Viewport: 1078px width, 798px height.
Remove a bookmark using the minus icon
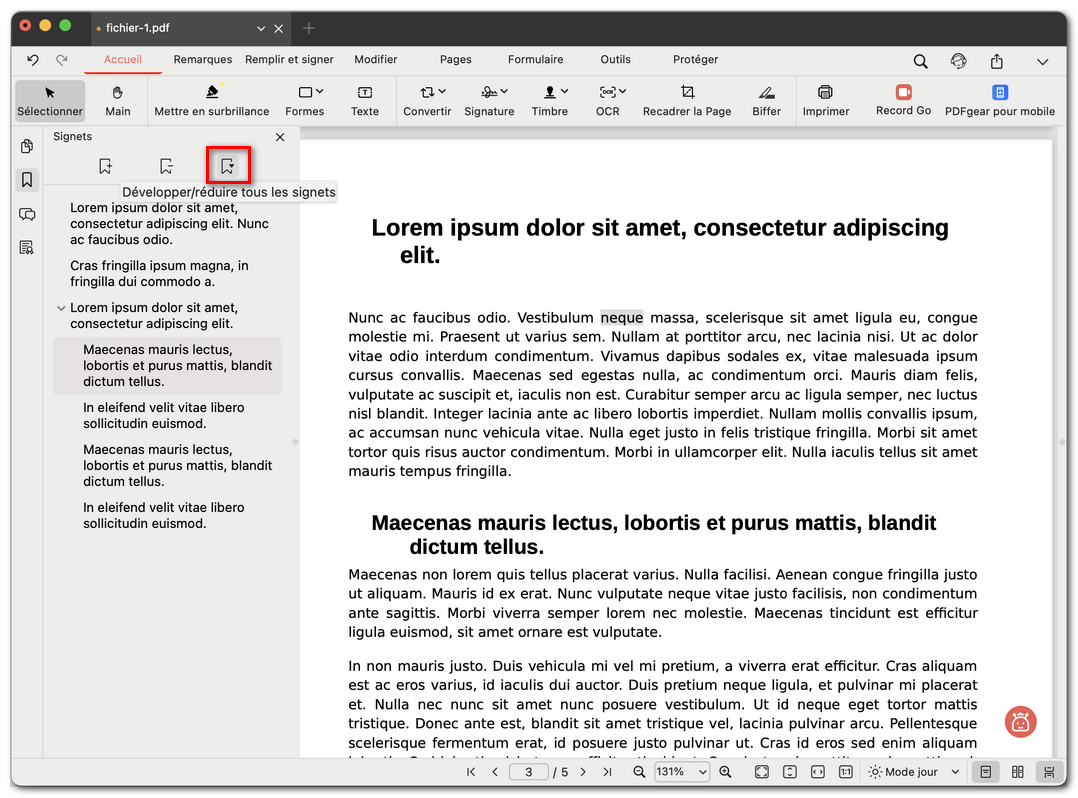pos(165,165)
